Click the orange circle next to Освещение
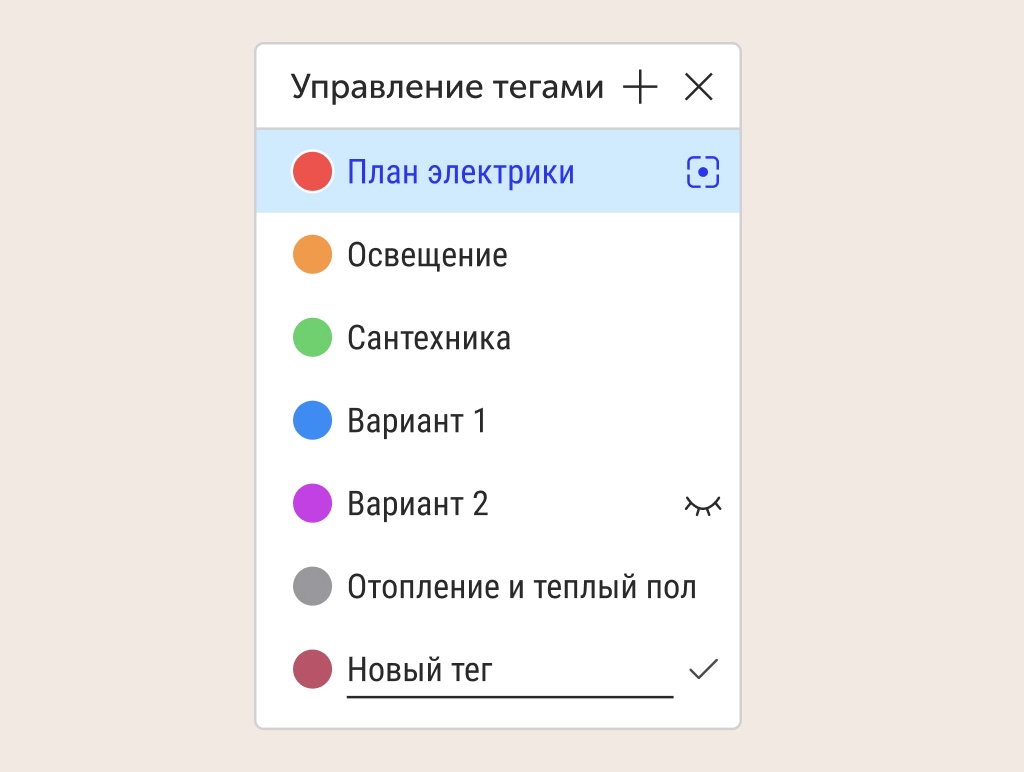This screenshot has height=772, width=1024. (312, 254)
